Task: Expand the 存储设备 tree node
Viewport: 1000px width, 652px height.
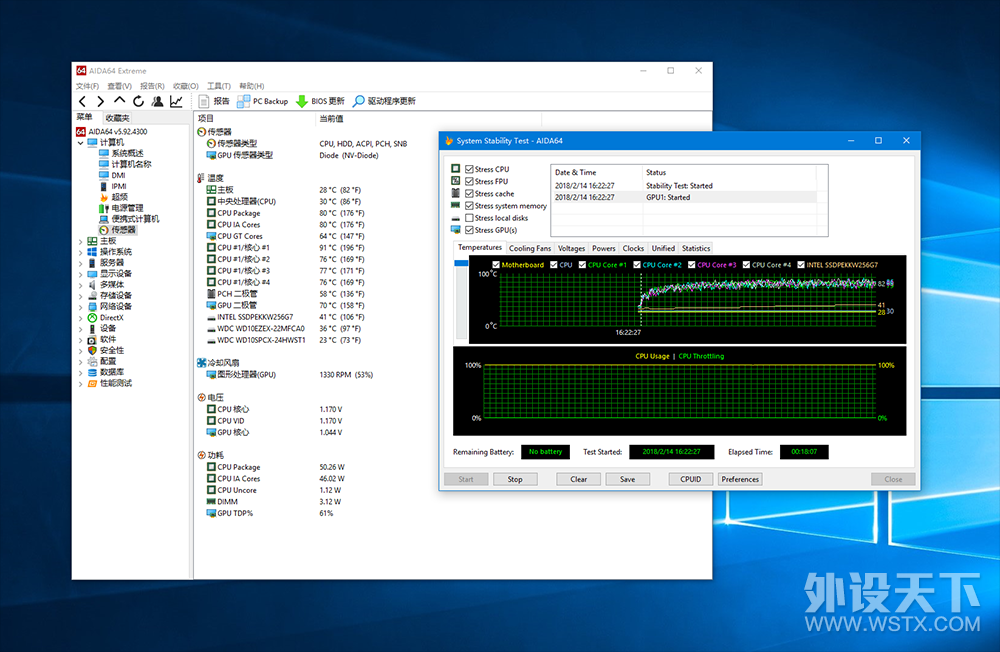Action: pyautogui.click(x=80, y=295)
